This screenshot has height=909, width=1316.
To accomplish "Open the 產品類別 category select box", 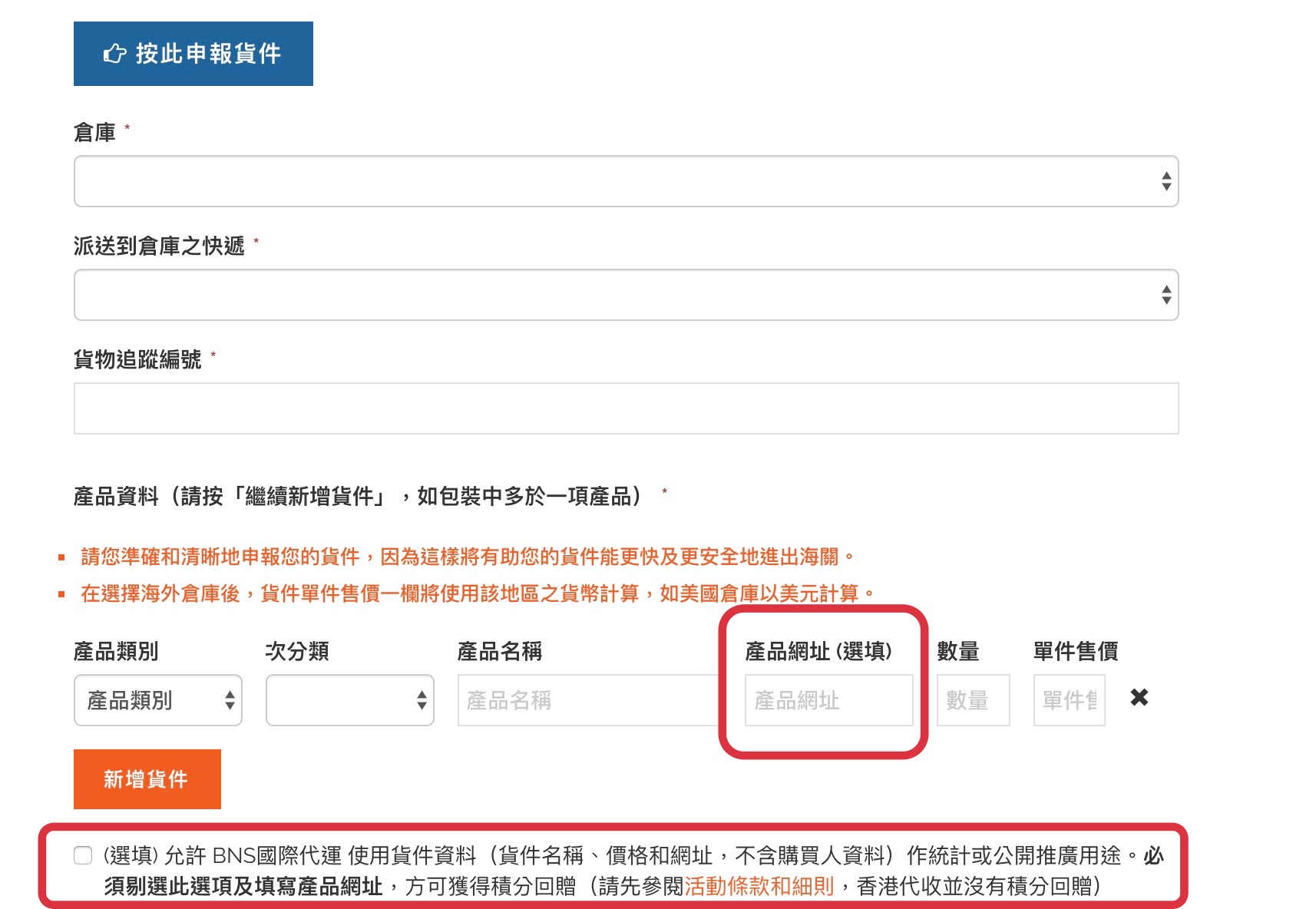I will point(158,700).
